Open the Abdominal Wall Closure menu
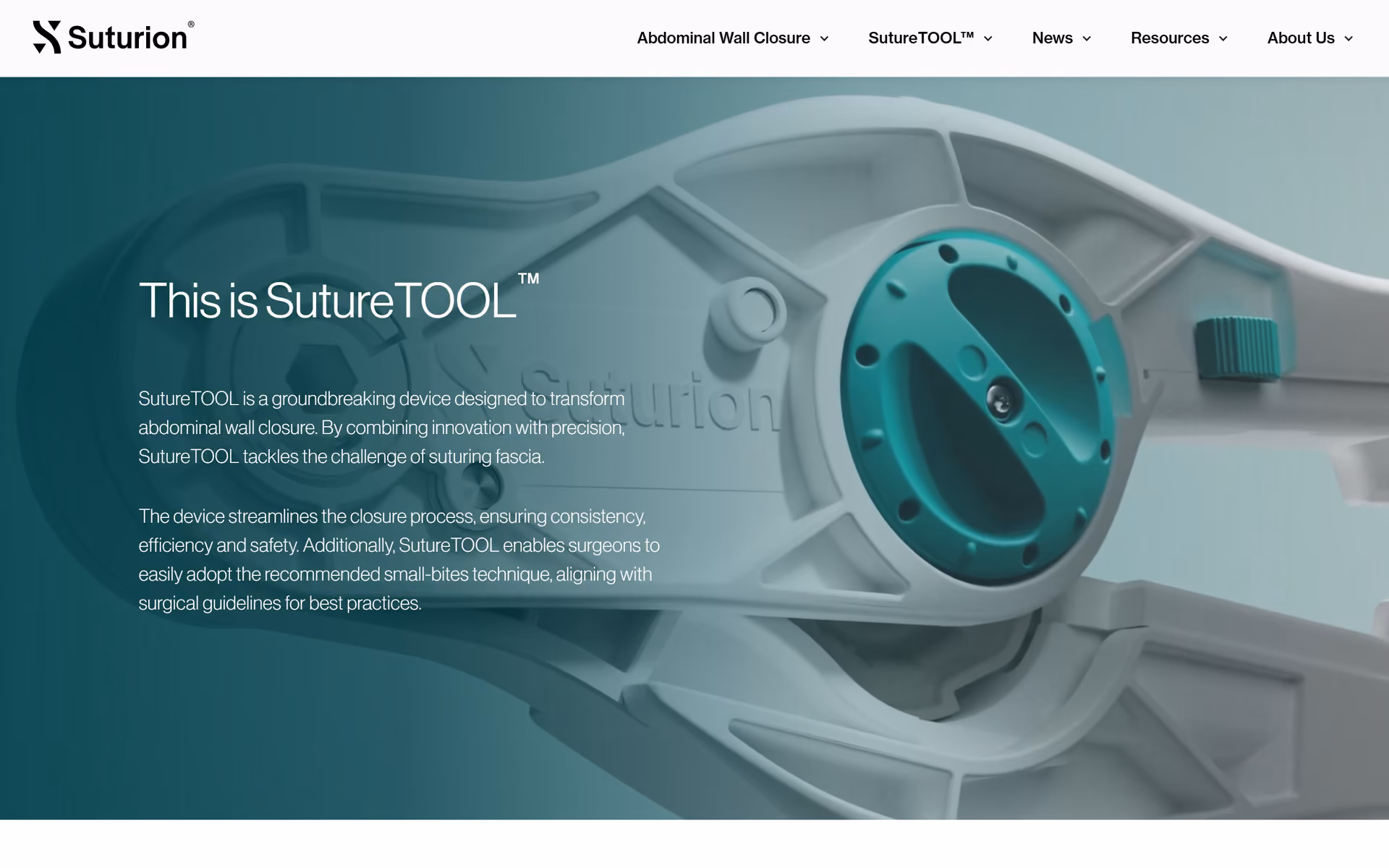This screenshot has width=1389, height=868. point(723,38)
